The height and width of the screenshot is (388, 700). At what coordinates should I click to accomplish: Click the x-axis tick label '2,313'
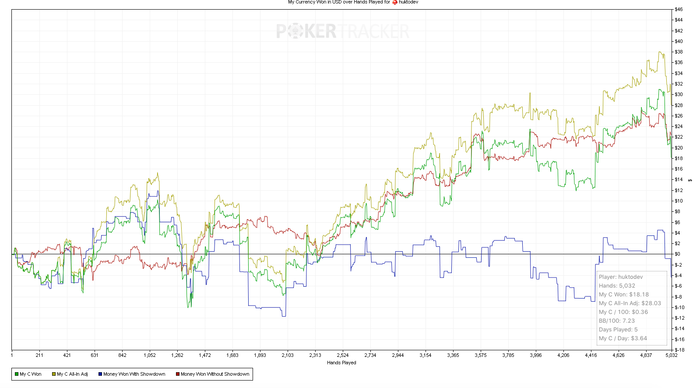tap(315, 355)
